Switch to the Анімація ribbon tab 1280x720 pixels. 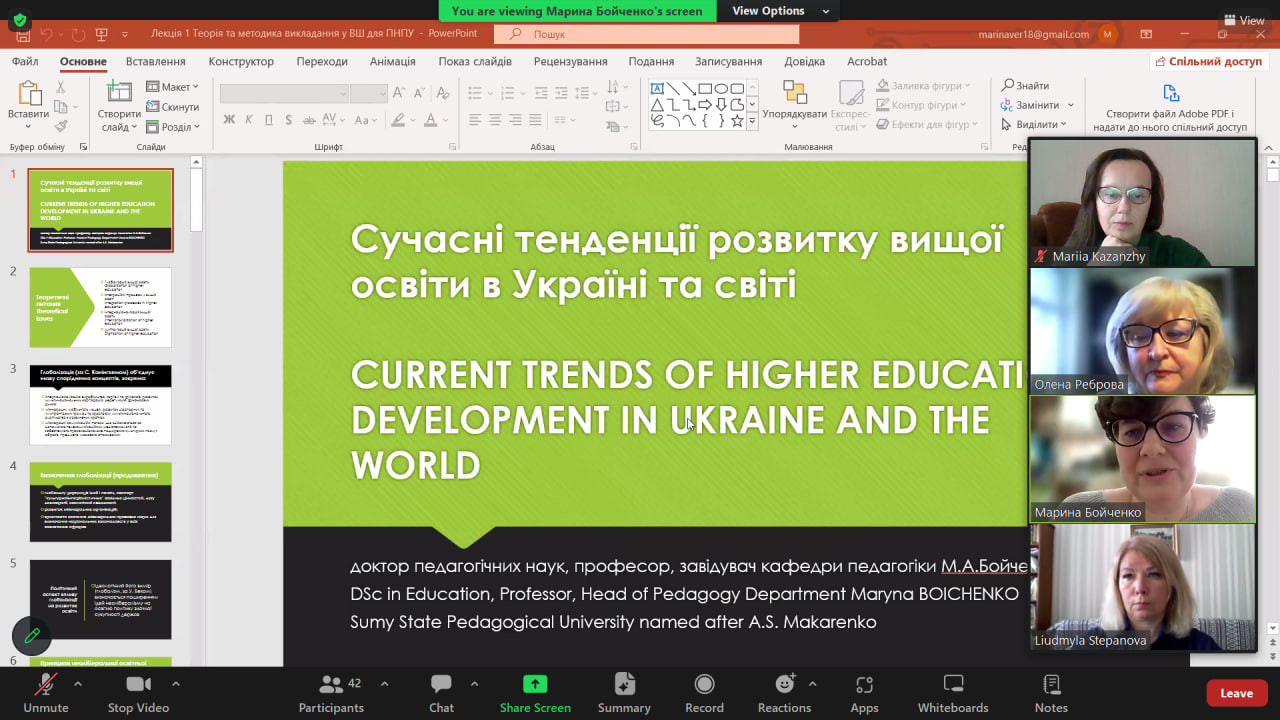coord(392,61)
